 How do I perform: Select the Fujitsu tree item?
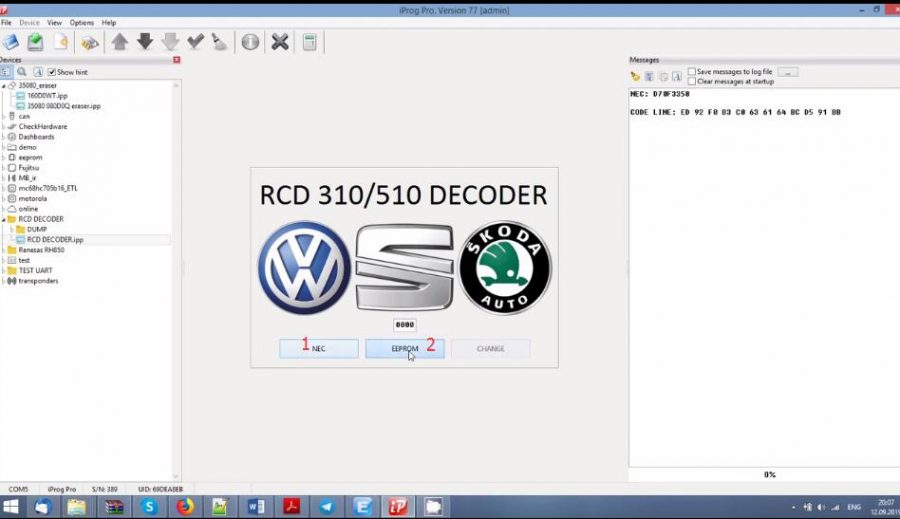29,168
